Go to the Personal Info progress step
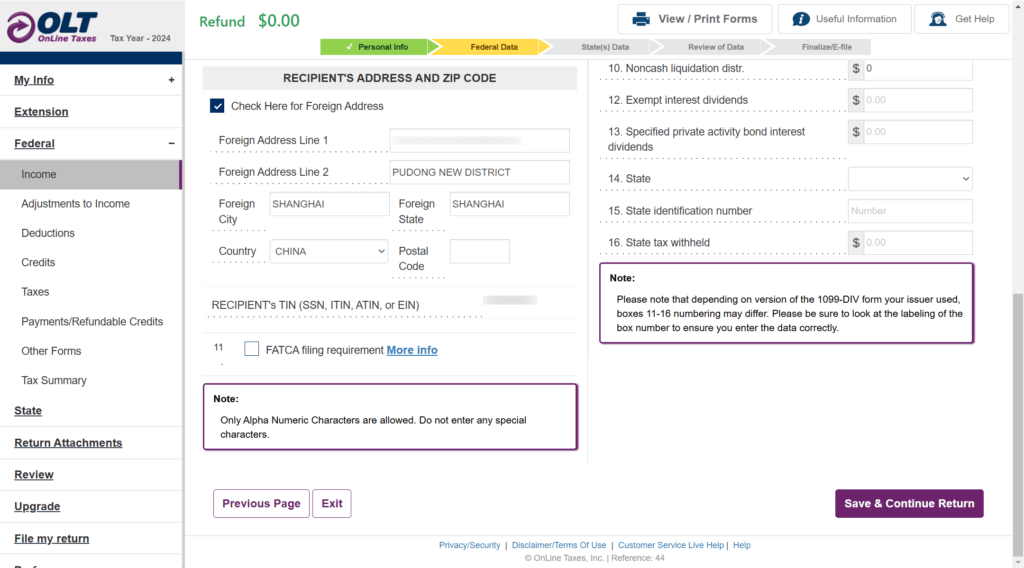1024x568 pixels. coord(377,47)
